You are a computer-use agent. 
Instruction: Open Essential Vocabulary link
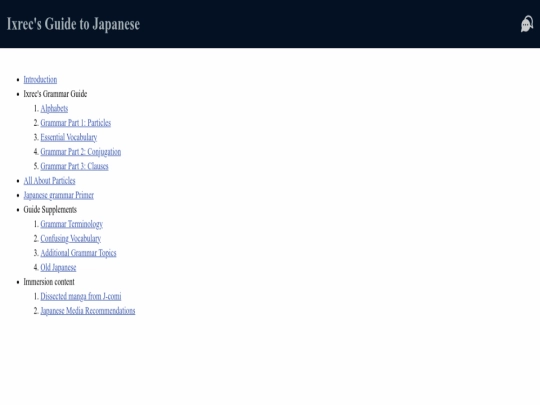tap(69, 137)
